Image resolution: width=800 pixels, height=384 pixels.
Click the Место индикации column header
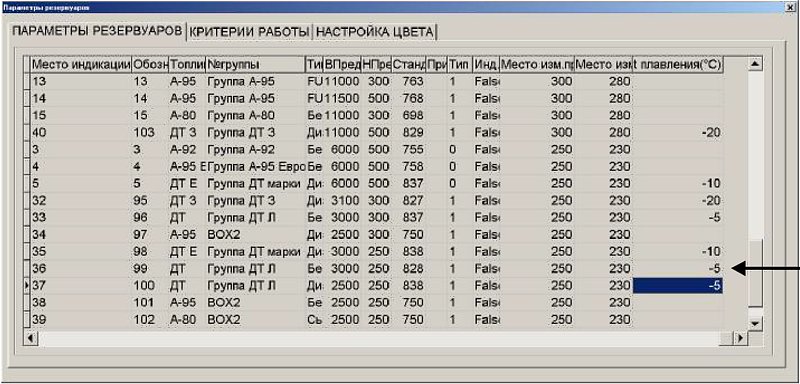81,64
